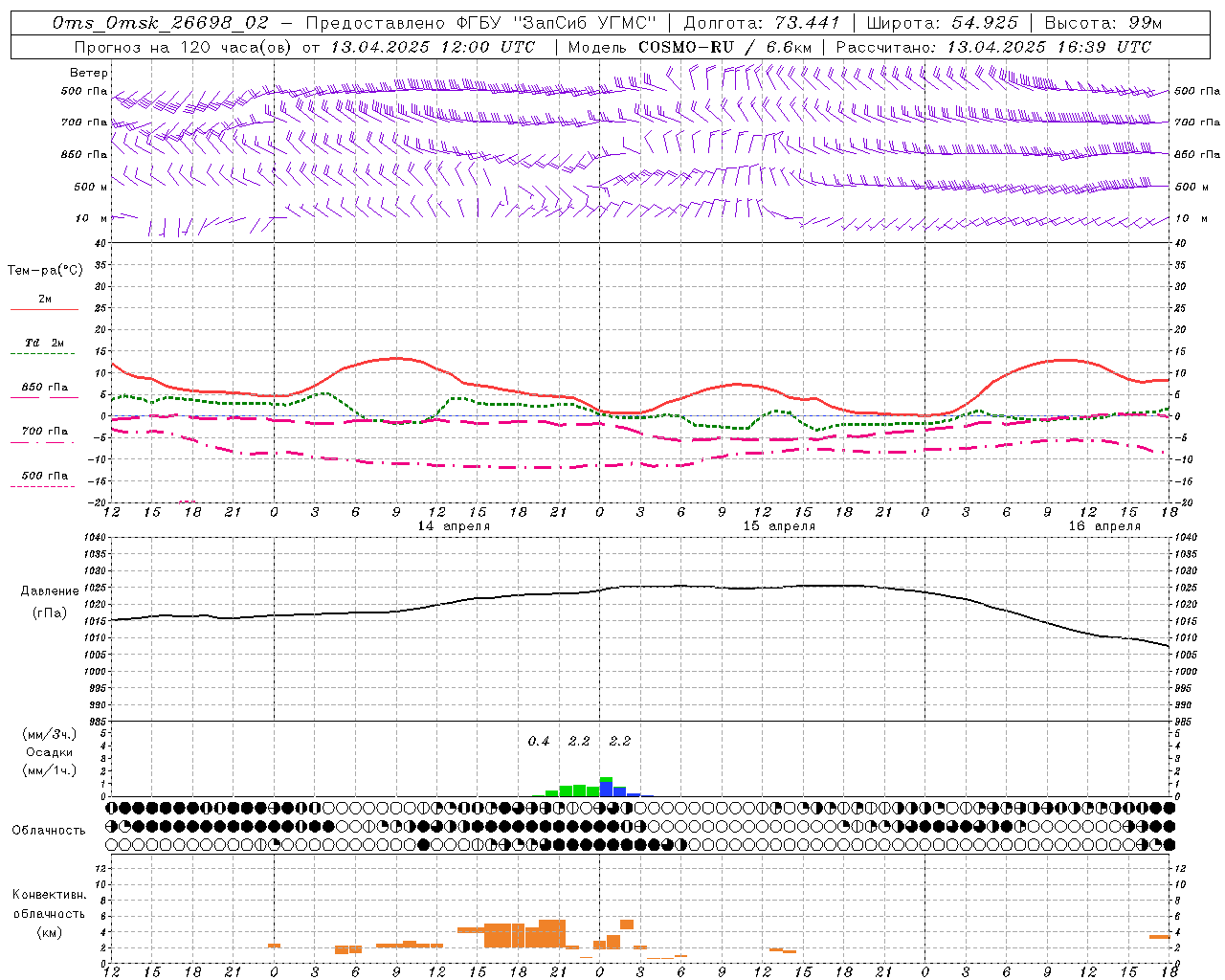This screenshot has width=1225, height=980.
Task: Click the 2м temperature legend label
Action: (x=45, y=300)
